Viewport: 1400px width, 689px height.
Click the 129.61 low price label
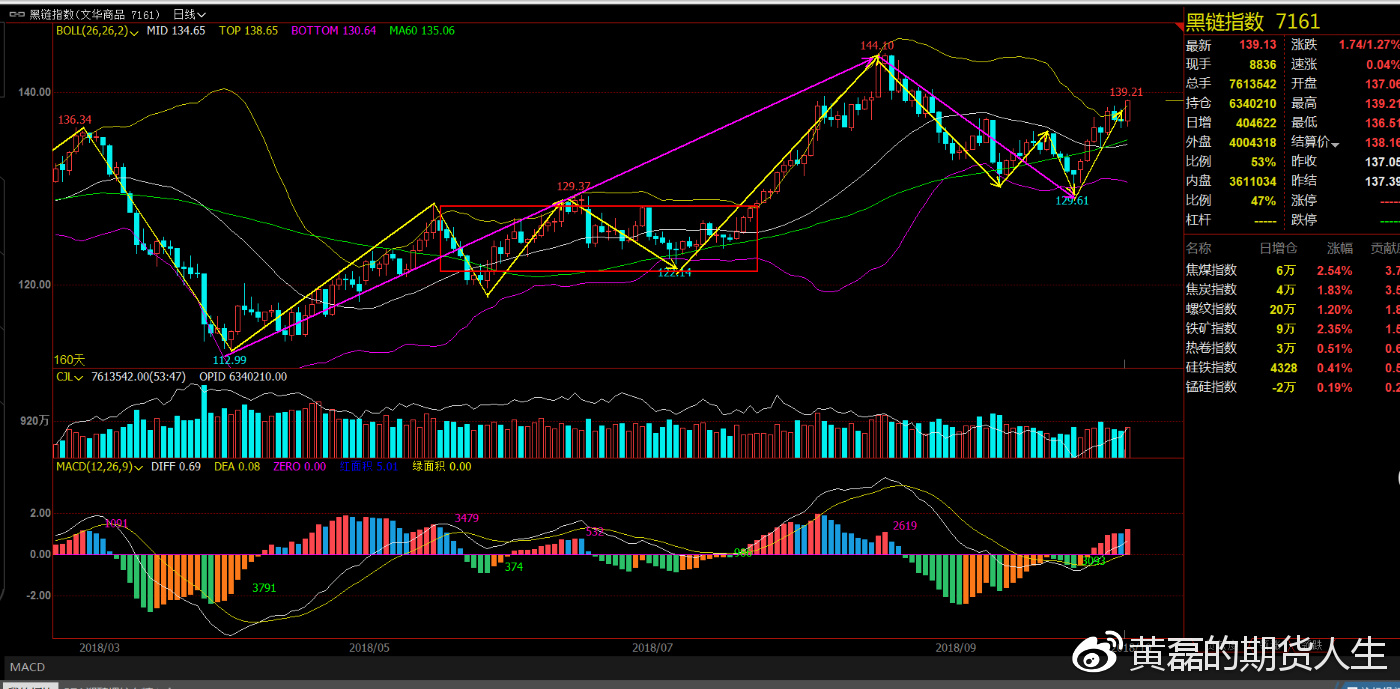point(1072,200)
